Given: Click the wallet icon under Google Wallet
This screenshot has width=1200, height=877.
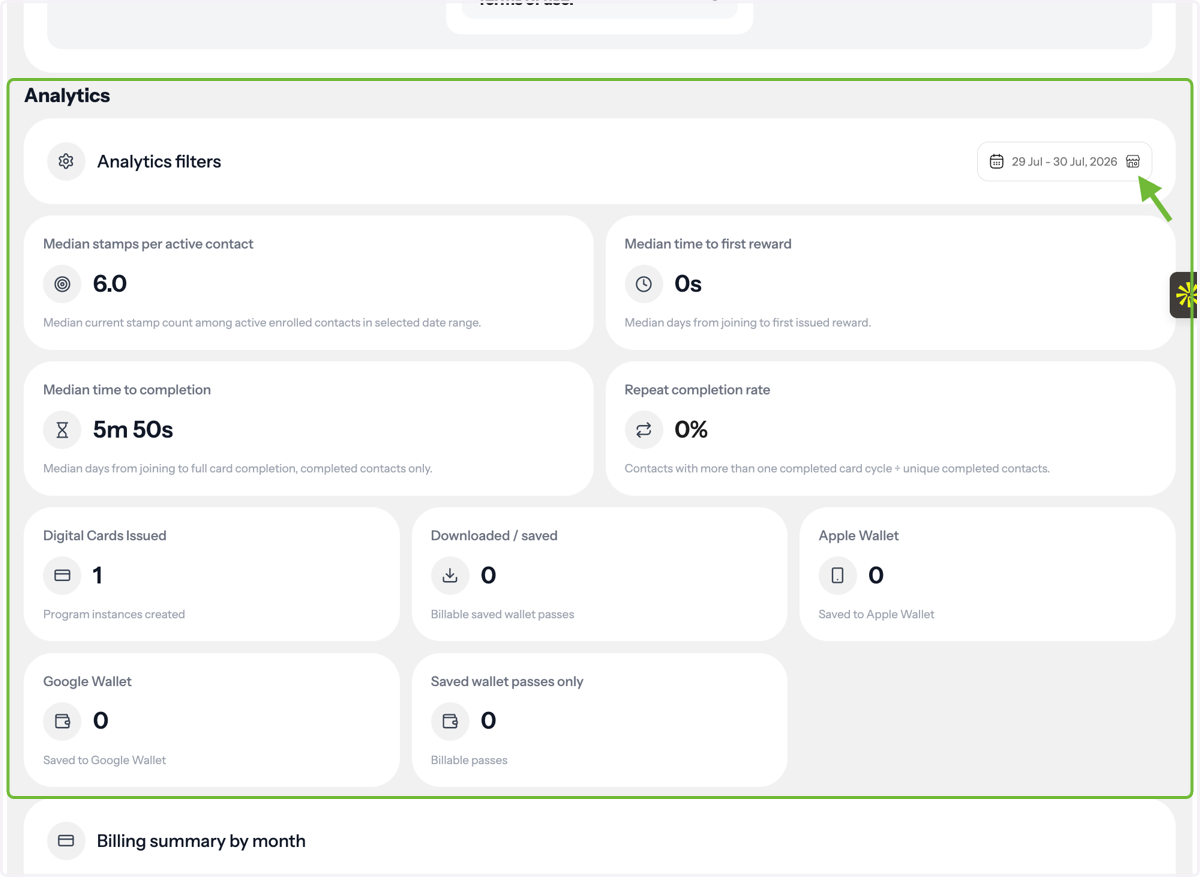Looking at the screenshot, I should click(x=62, y=721).
